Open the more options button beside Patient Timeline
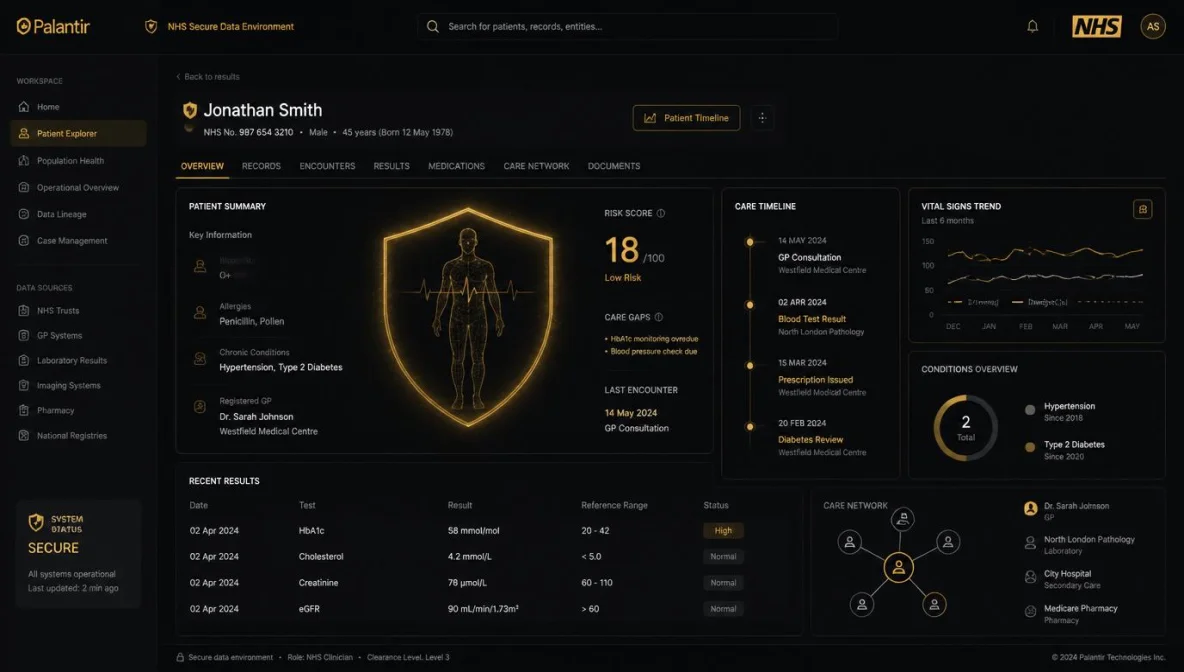 pyautogui.click(x=762, y=118)
